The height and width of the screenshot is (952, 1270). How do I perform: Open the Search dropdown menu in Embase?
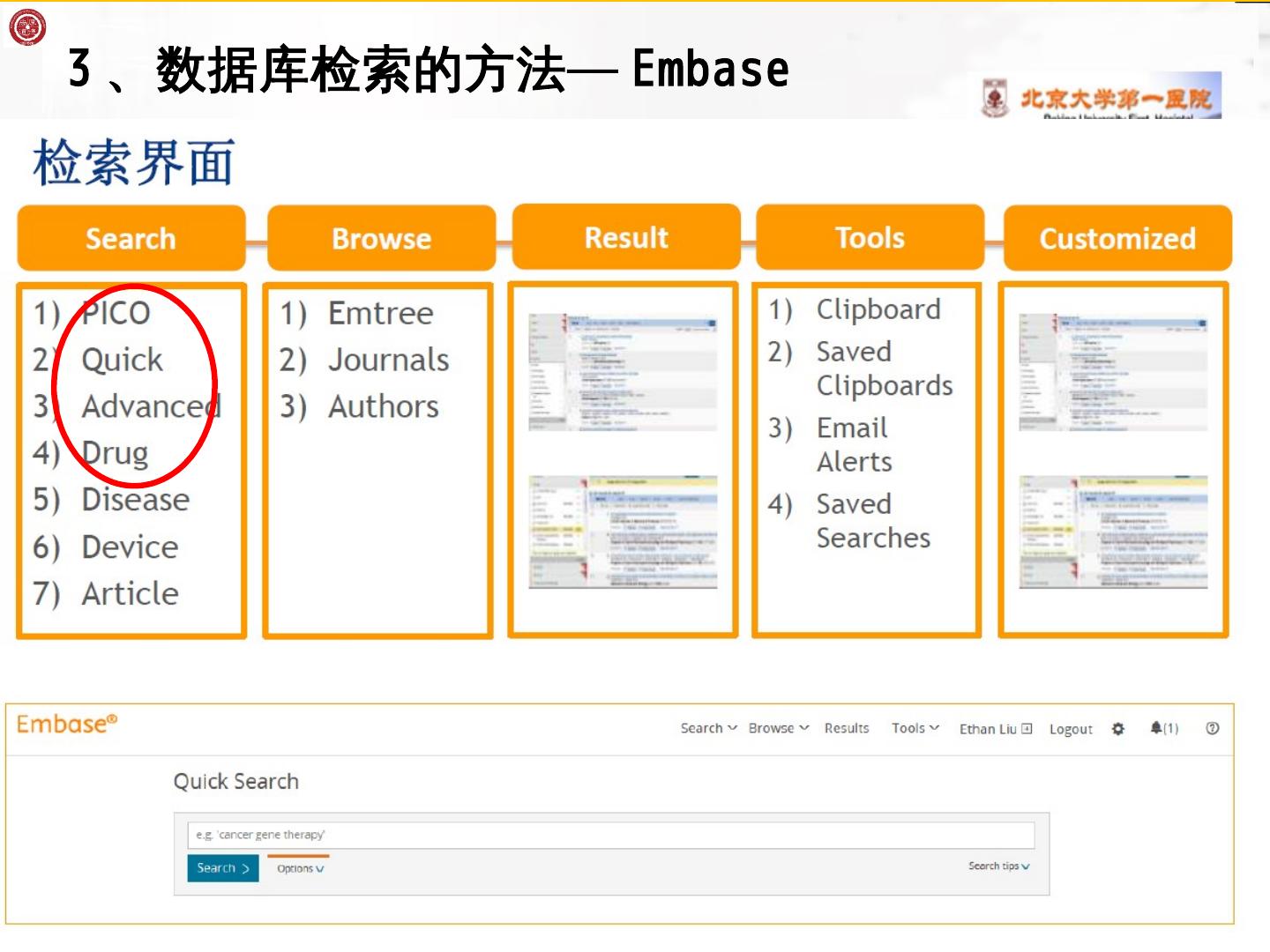tap(708, 728)
